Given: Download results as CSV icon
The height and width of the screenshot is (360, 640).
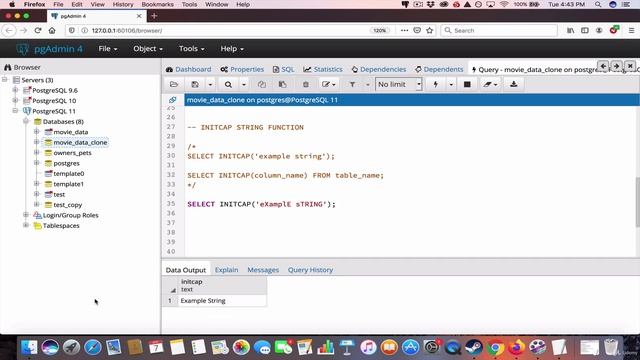Looking at the screenshot, I should 513,84.
